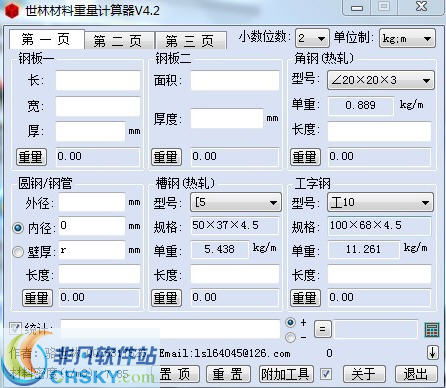Click the 关于 button

pos(364,374)
